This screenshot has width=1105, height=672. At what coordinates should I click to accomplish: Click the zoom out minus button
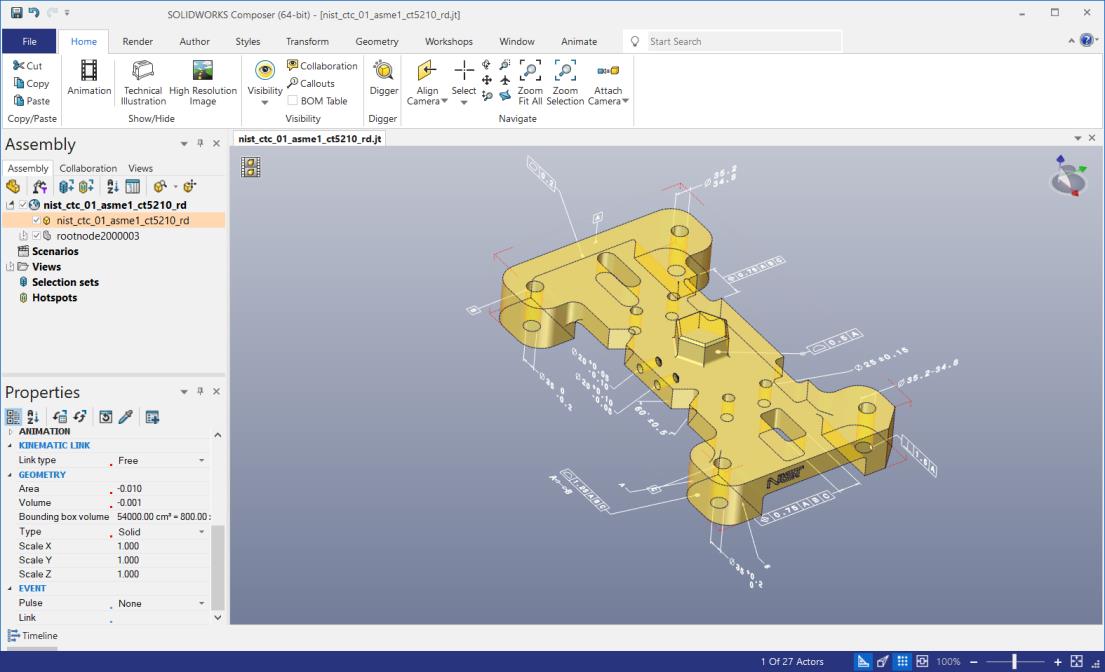(973, 661)
